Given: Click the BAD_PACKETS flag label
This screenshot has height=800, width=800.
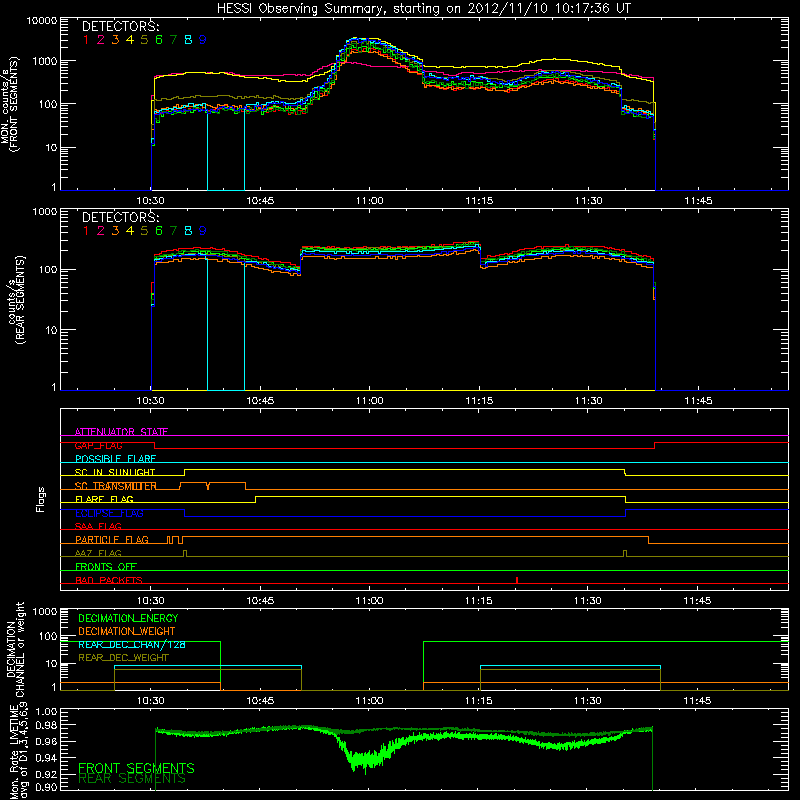Looking at the screenshot, I should pos(109,580).
